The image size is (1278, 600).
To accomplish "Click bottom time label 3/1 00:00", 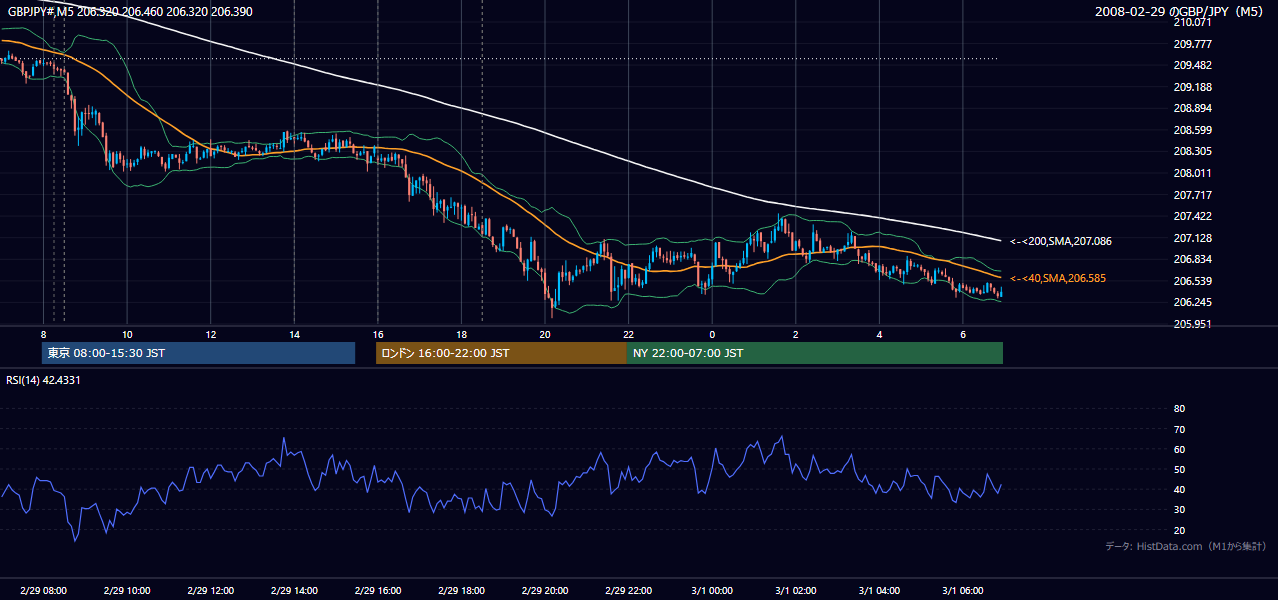I will (711, 591).
